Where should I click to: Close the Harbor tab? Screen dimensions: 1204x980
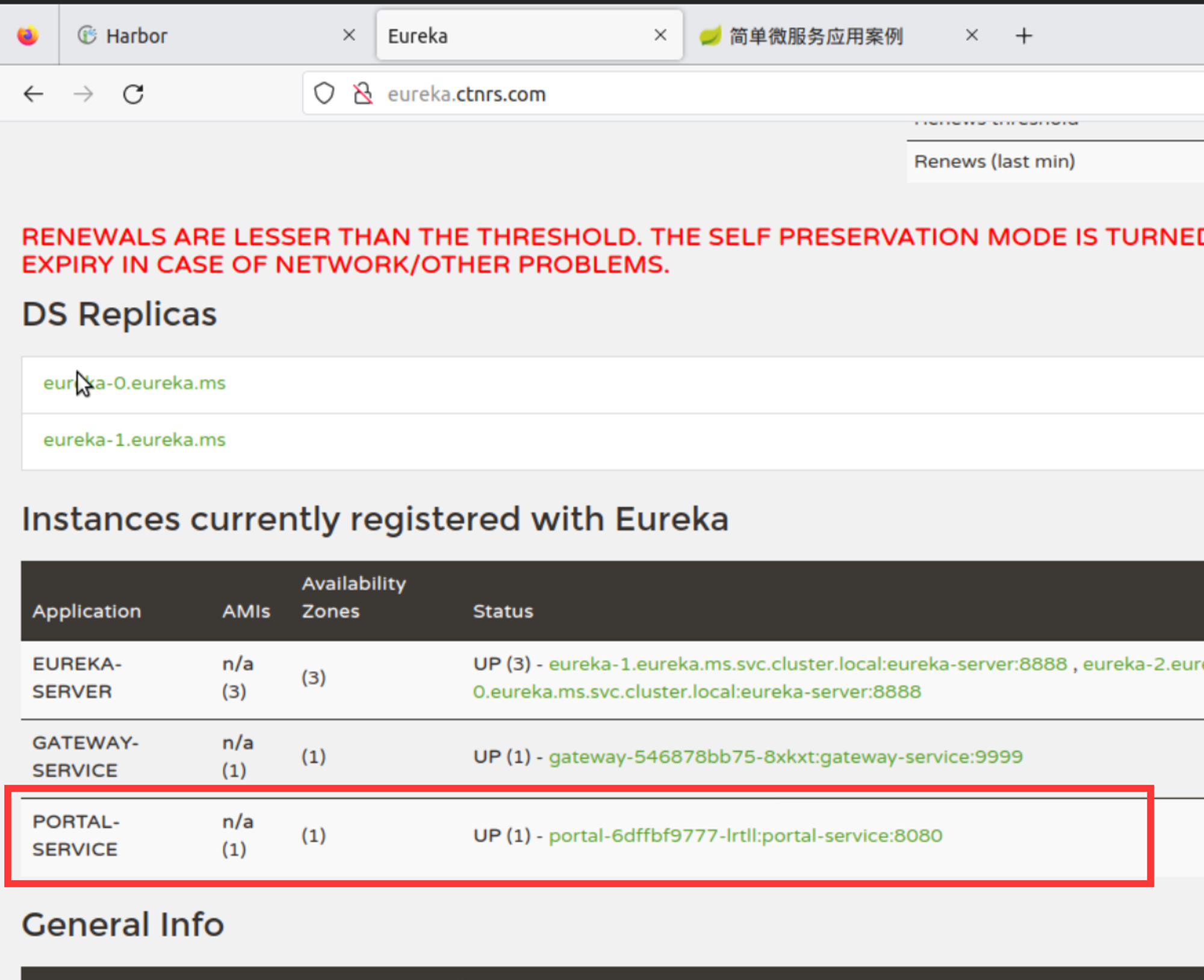coord(349,36)
